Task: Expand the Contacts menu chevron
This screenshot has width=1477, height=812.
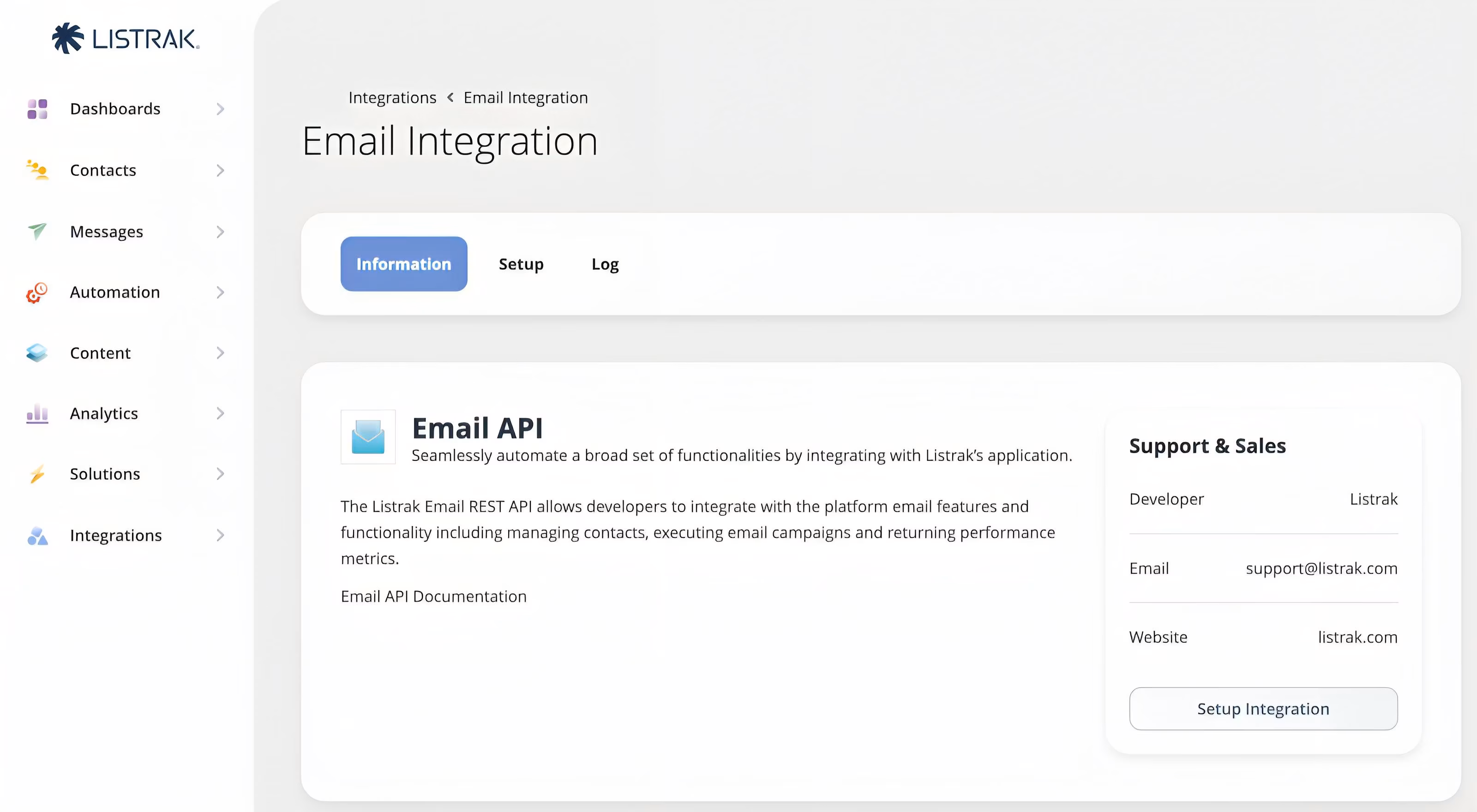Action: pos(220,170)
